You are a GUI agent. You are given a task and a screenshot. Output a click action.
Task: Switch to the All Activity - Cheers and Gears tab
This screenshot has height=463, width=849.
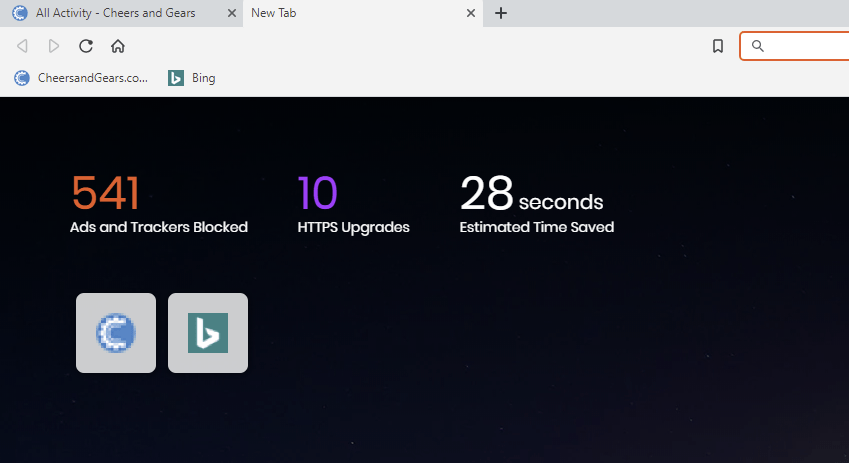(x=115, y=13)
